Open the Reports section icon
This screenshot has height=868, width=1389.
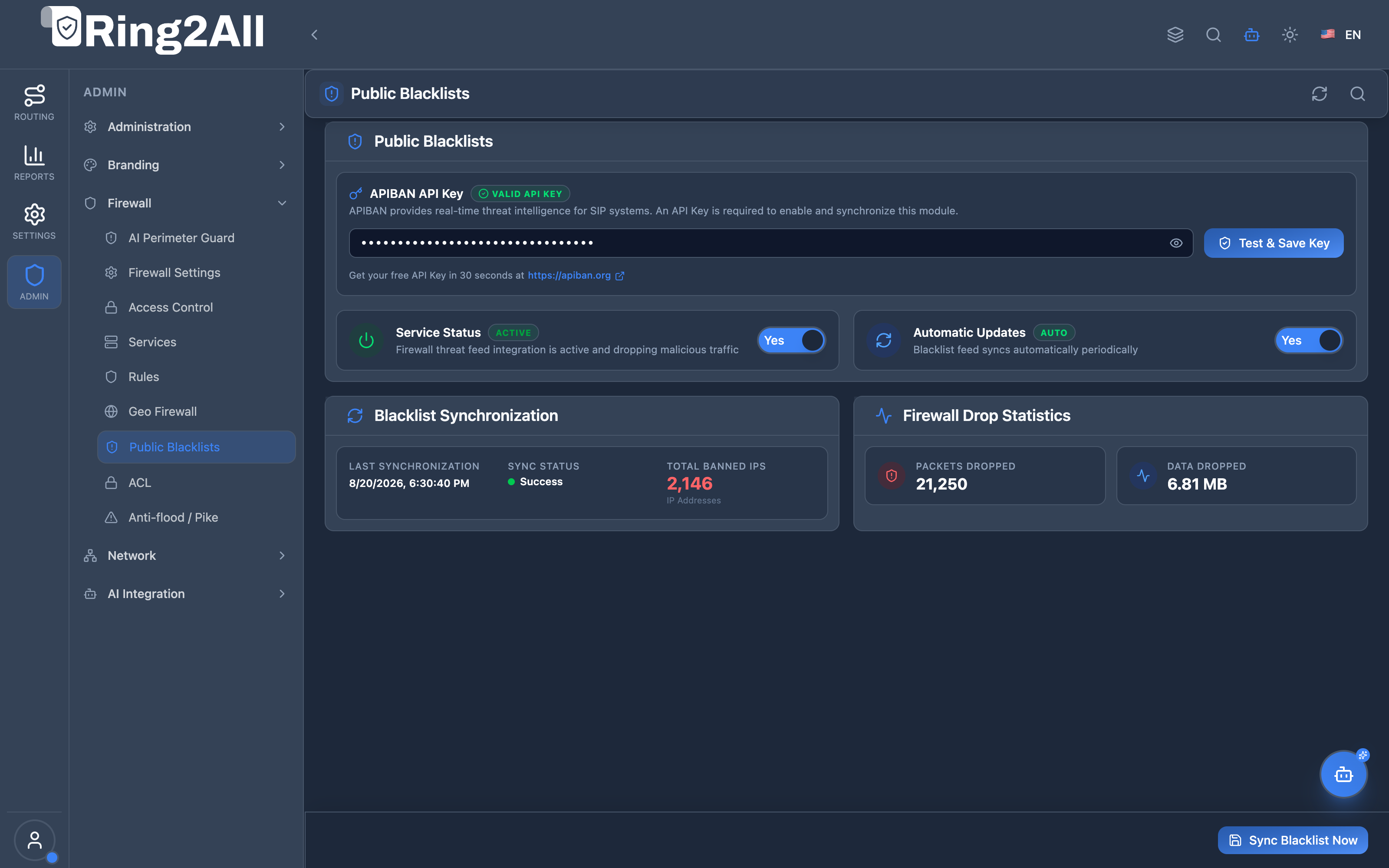click(x=34, y=162)
